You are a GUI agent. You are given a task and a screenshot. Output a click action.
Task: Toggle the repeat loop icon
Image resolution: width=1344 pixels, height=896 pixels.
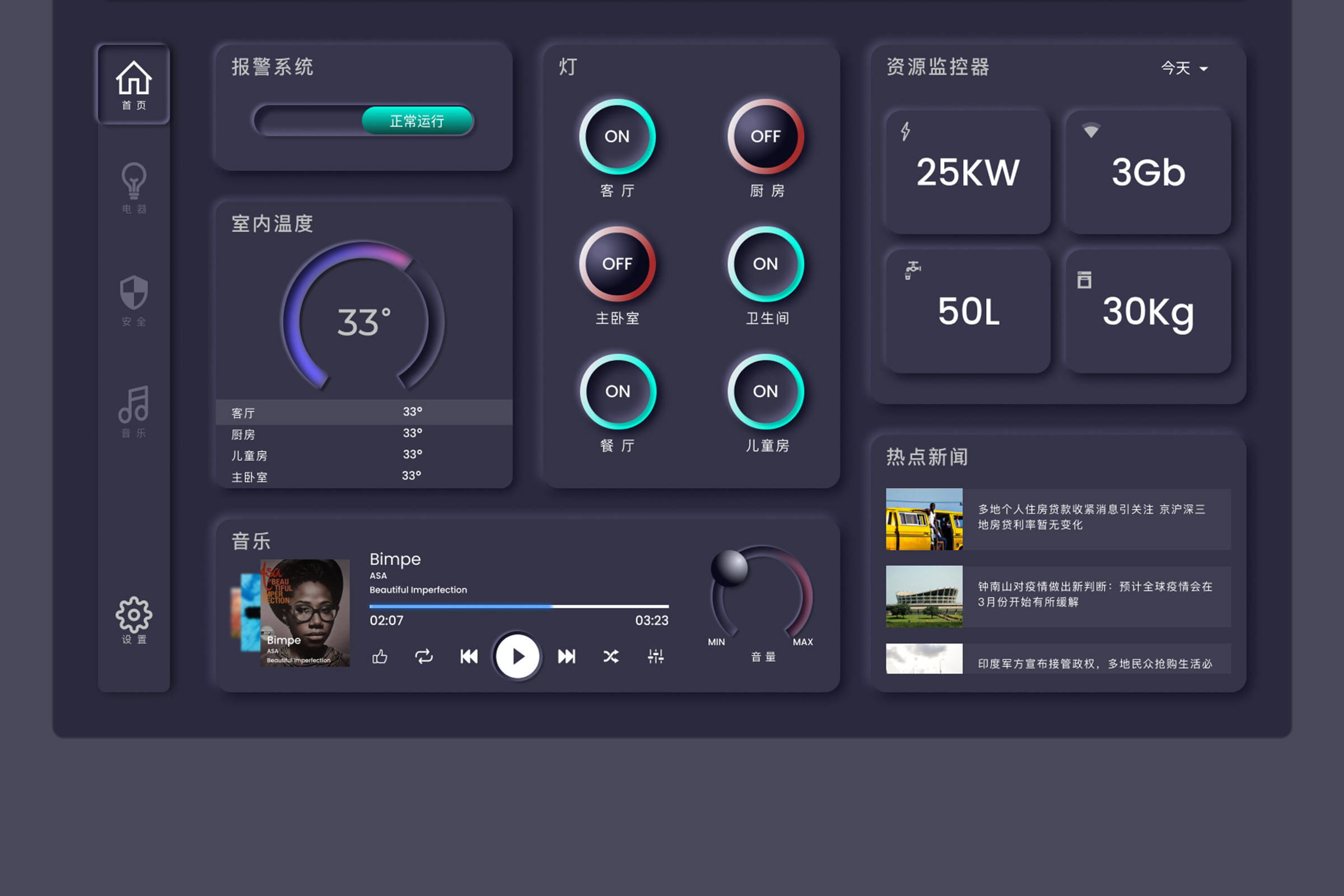pyautogui.click(x=424, y=656)
